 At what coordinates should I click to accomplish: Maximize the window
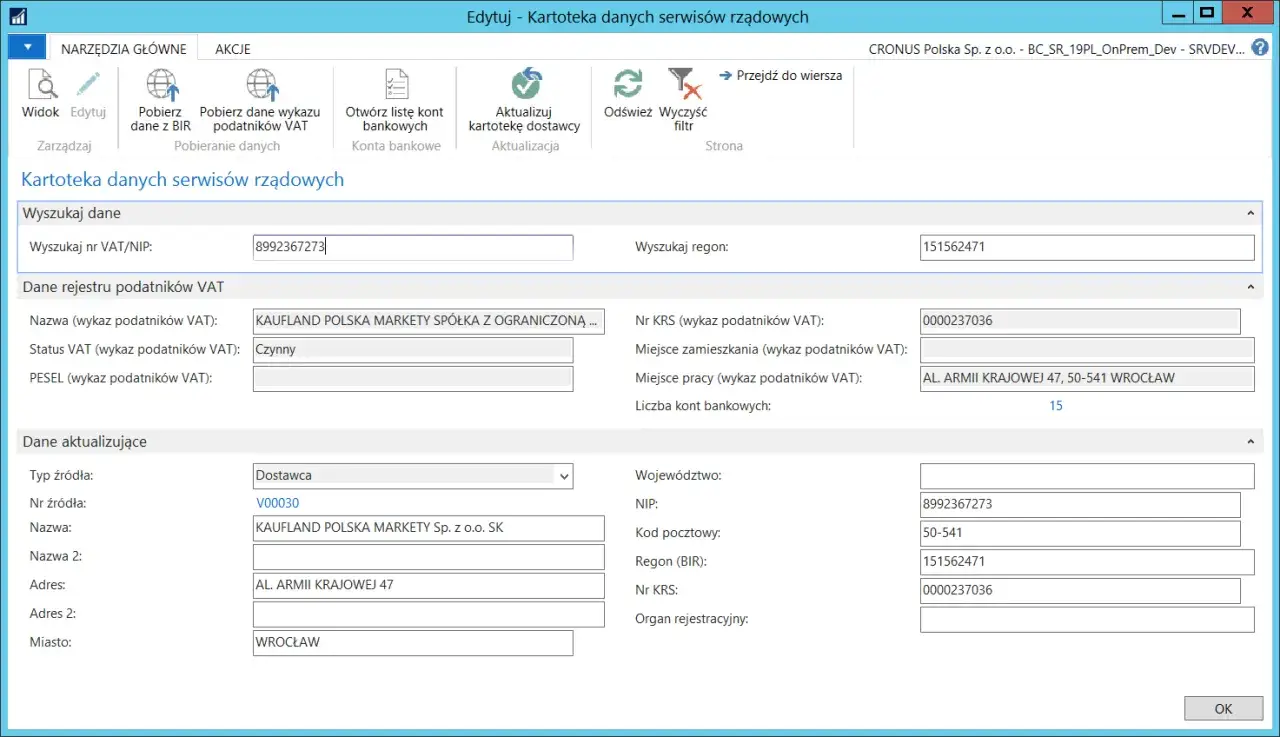pyautogui.click(x=1206, y=13)
